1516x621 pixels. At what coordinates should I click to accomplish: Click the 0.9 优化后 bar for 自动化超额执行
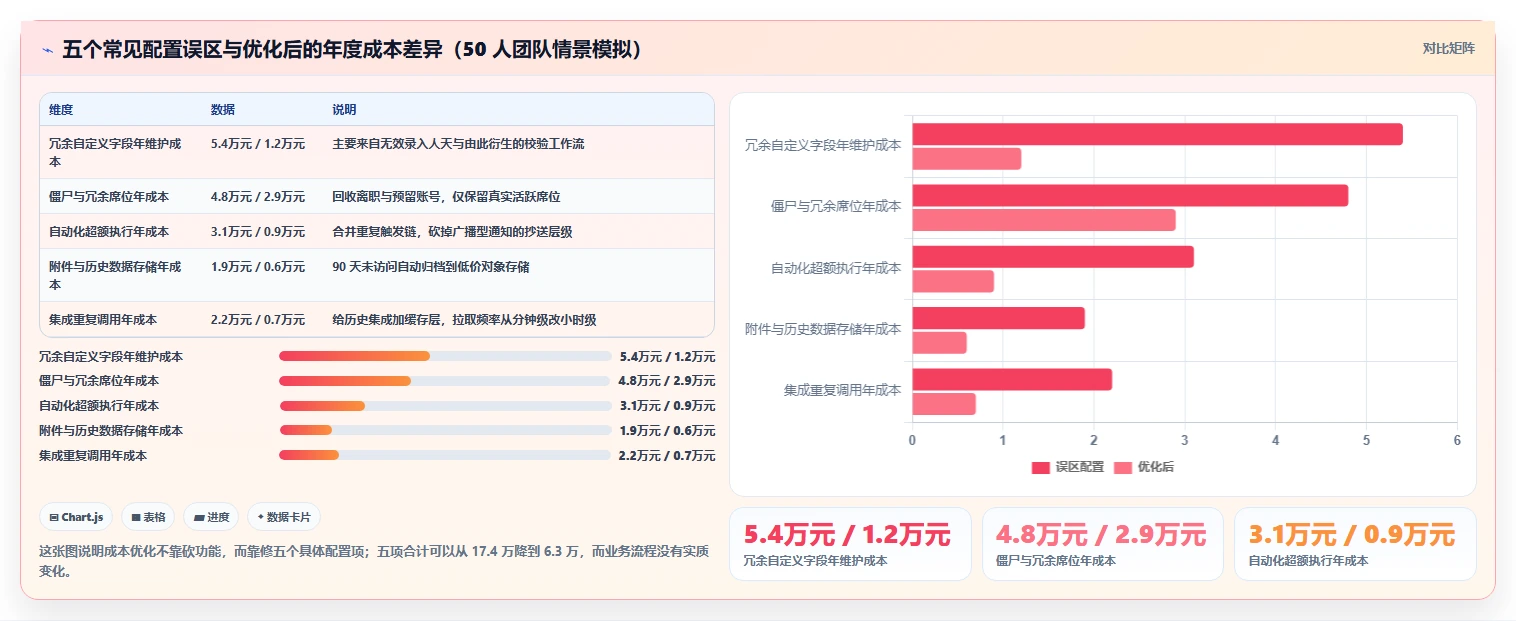tap(953, 281)
